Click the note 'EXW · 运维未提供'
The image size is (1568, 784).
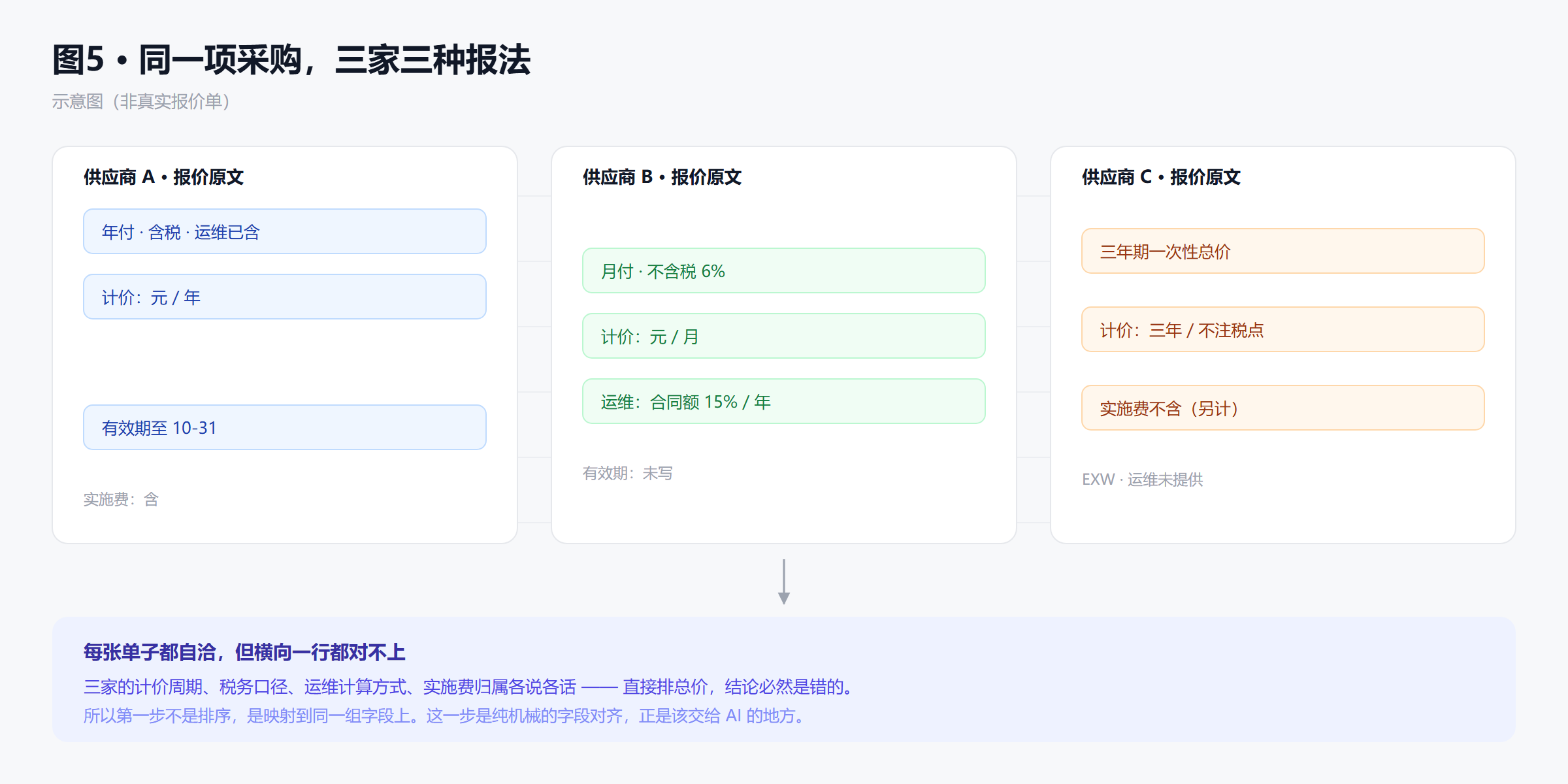tap(1143, 480)
